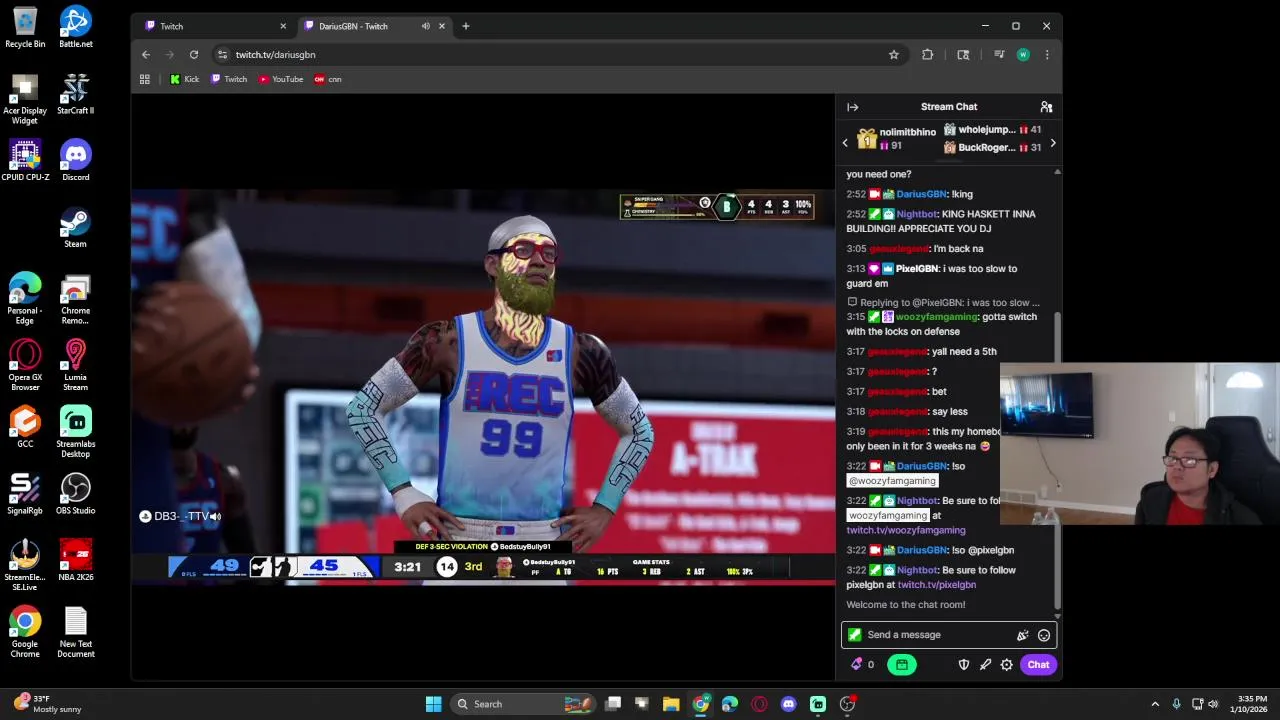Select the Streamlabs Desktop icon
Viewport: 1280px width, 720px height.
76,432
